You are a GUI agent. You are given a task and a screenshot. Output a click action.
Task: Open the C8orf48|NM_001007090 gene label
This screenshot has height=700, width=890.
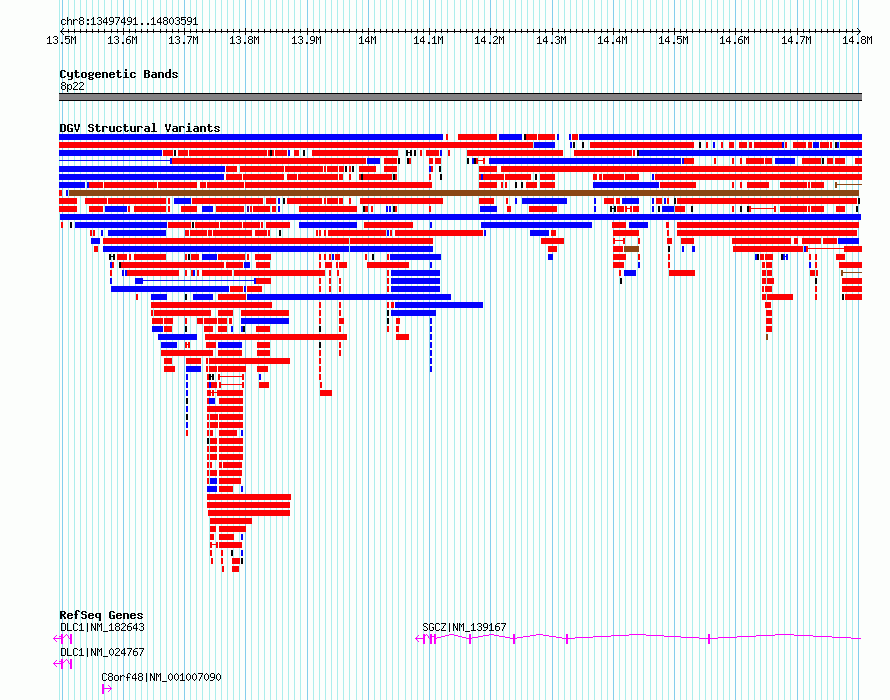[161, 677]
